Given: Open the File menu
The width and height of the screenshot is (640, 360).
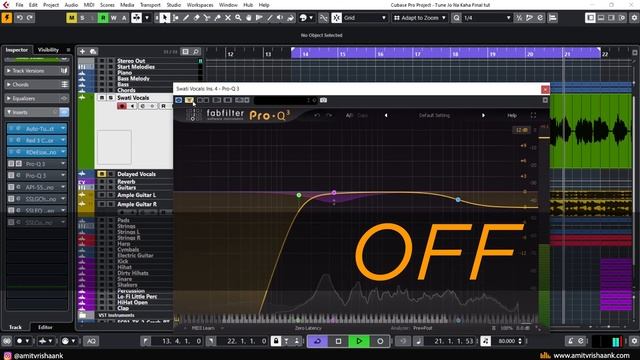Looking at the screenshot, I should point(19,5).
